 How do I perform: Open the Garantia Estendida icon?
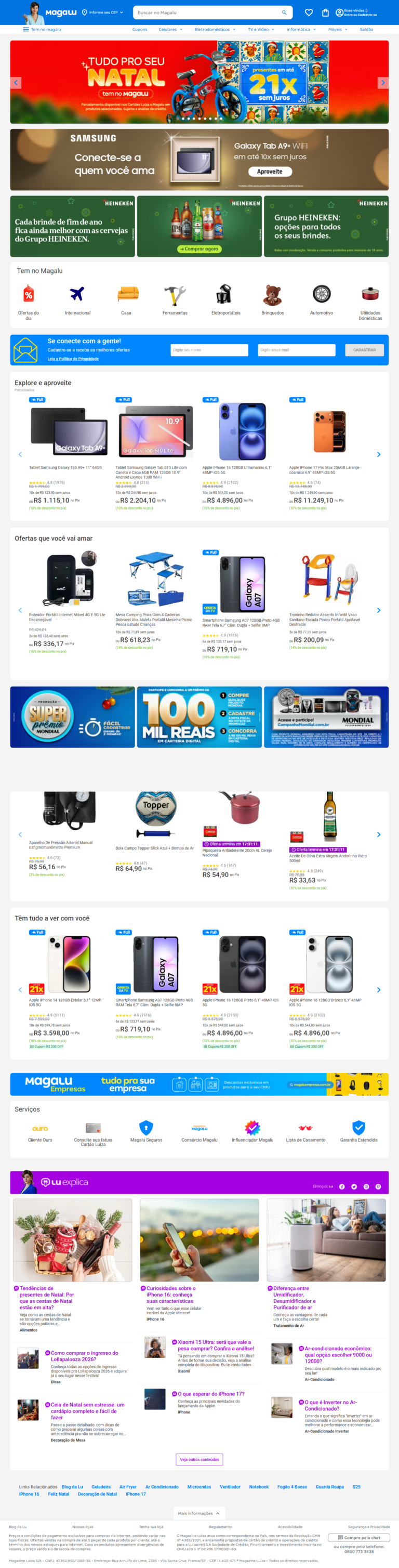tap(359, 1127)
